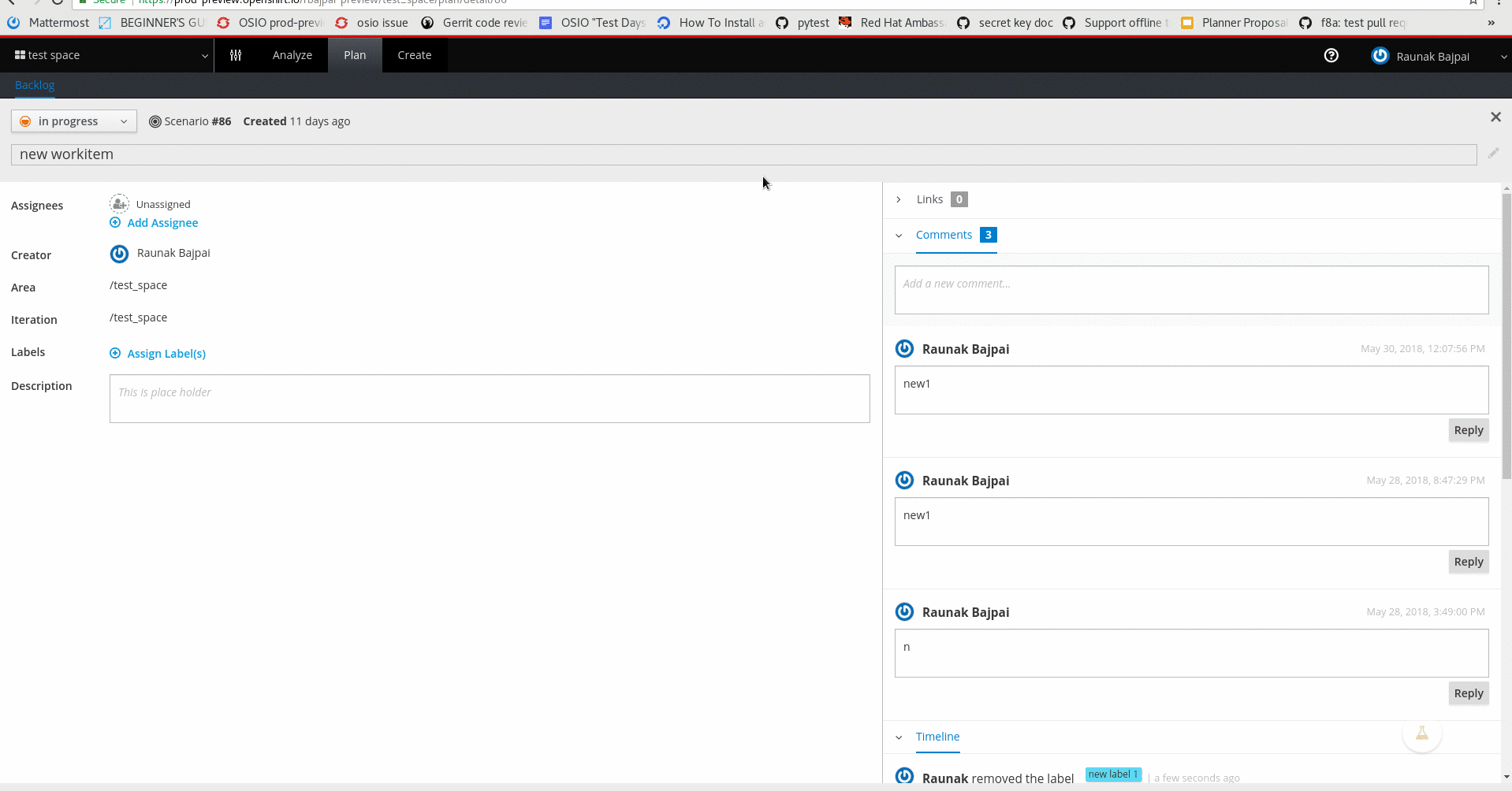Open the in progress state dropdown

coord(74,121)
